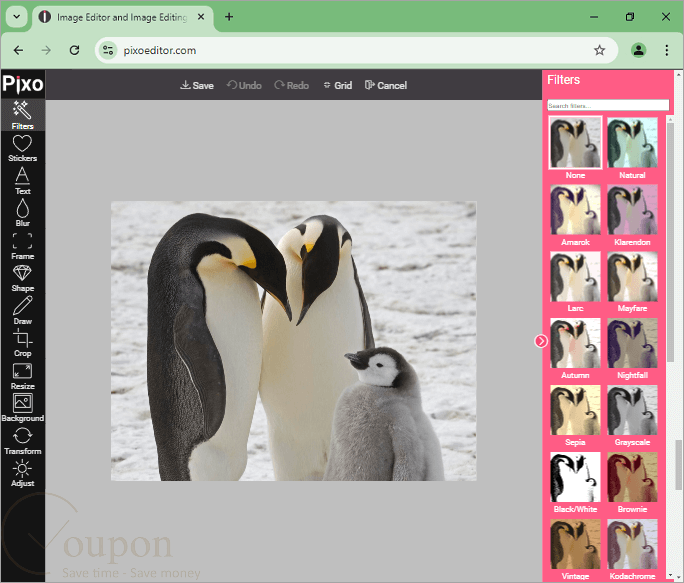This screenshot has width=684, height=583.
Task: Apply the Grayscale filter
Action: [x=632, y=410]
